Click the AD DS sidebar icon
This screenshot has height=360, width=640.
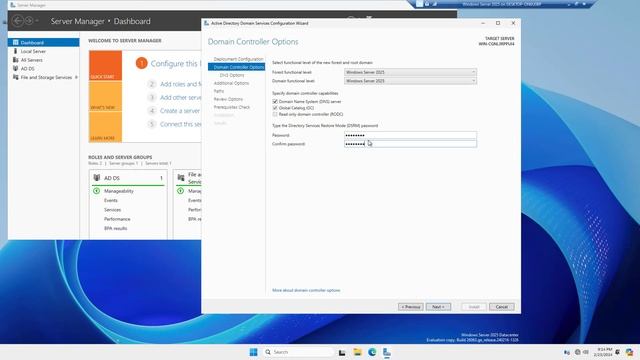[x=16, y=68]
